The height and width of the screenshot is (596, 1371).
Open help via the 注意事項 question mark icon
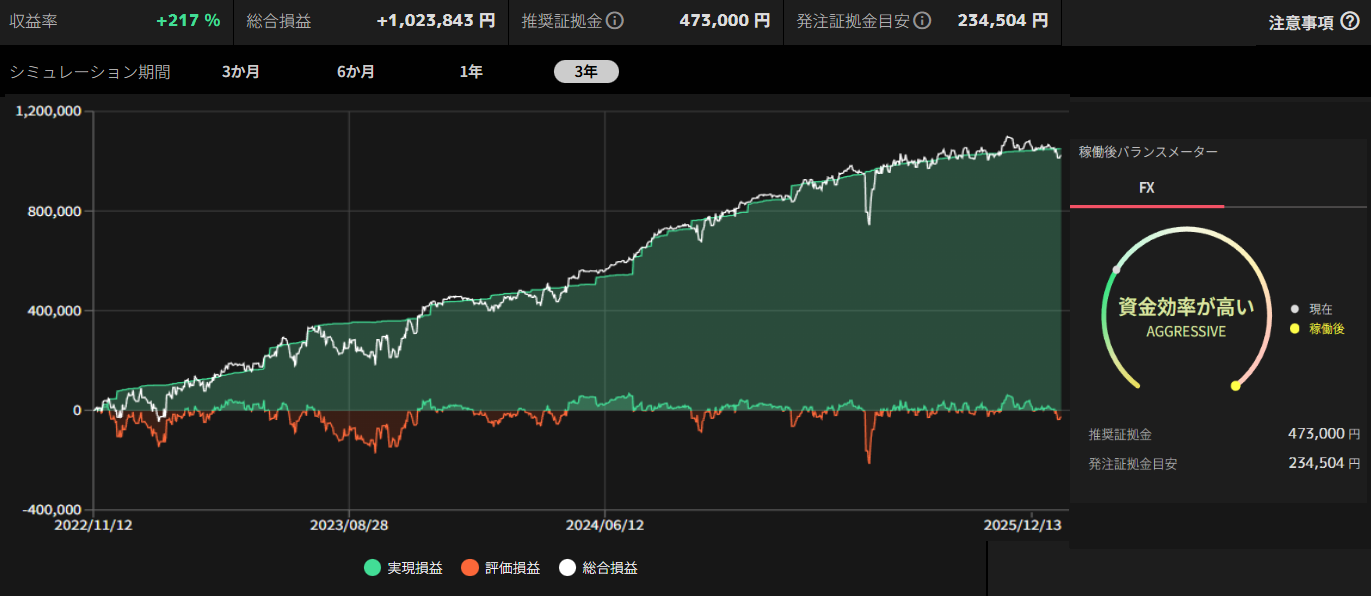(1349, 22)
